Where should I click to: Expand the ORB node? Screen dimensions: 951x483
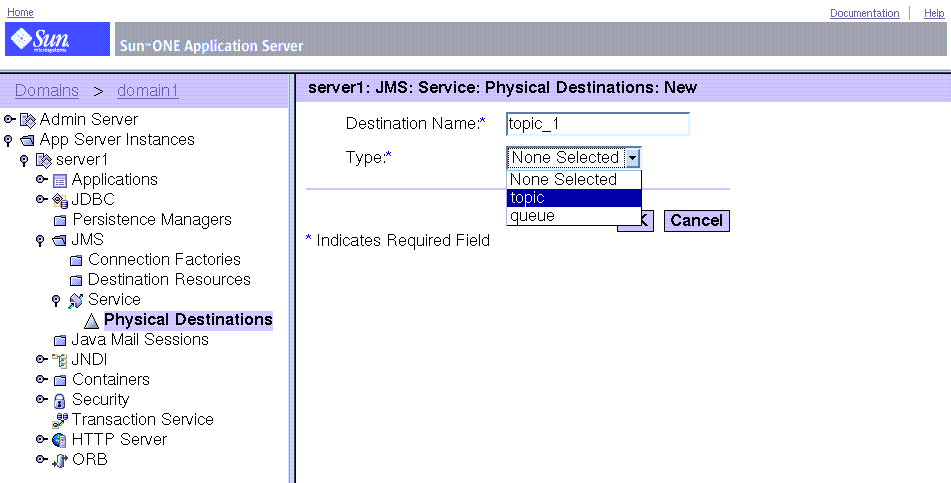[41, 459]
